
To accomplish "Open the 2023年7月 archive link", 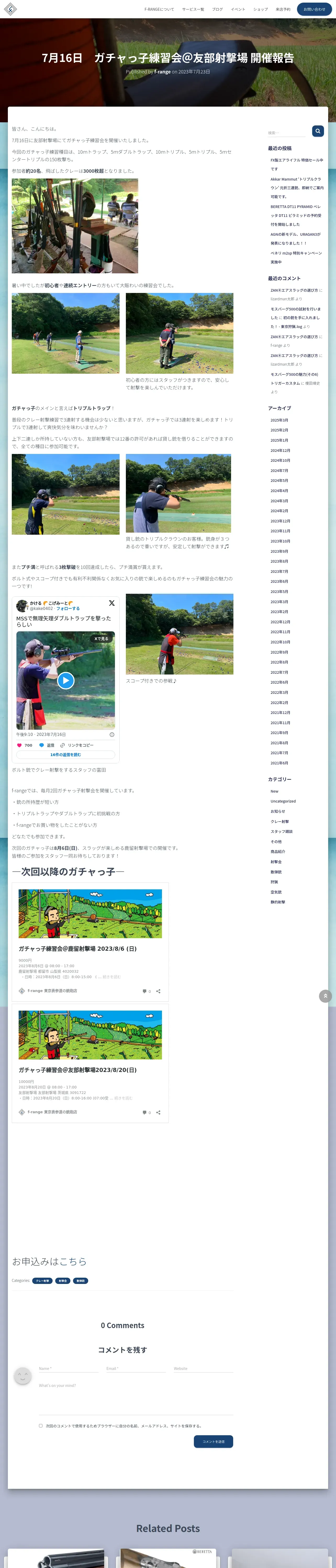I will (279, 572).
